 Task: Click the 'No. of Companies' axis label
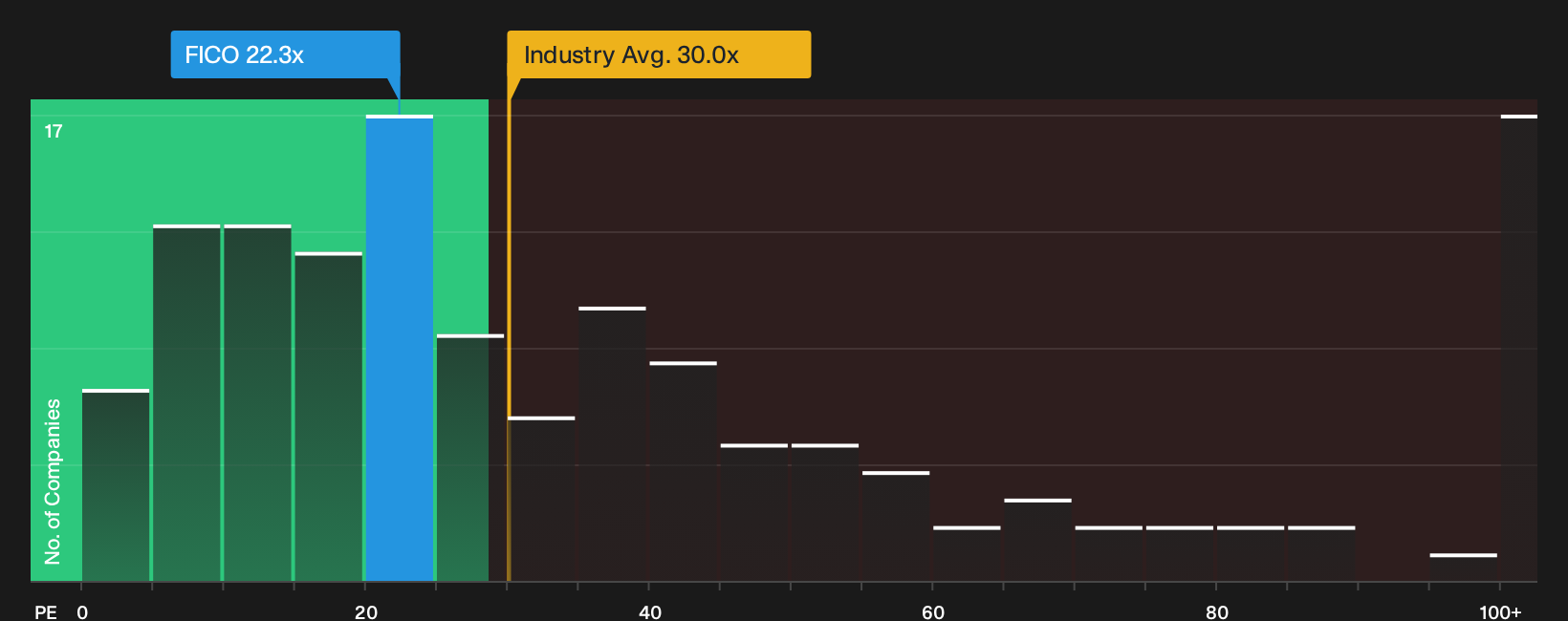[53, 482]
